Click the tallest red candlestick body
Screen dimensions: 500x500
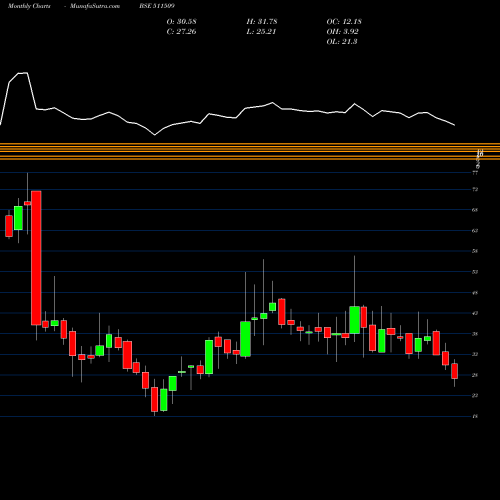[x=36, y=258]
